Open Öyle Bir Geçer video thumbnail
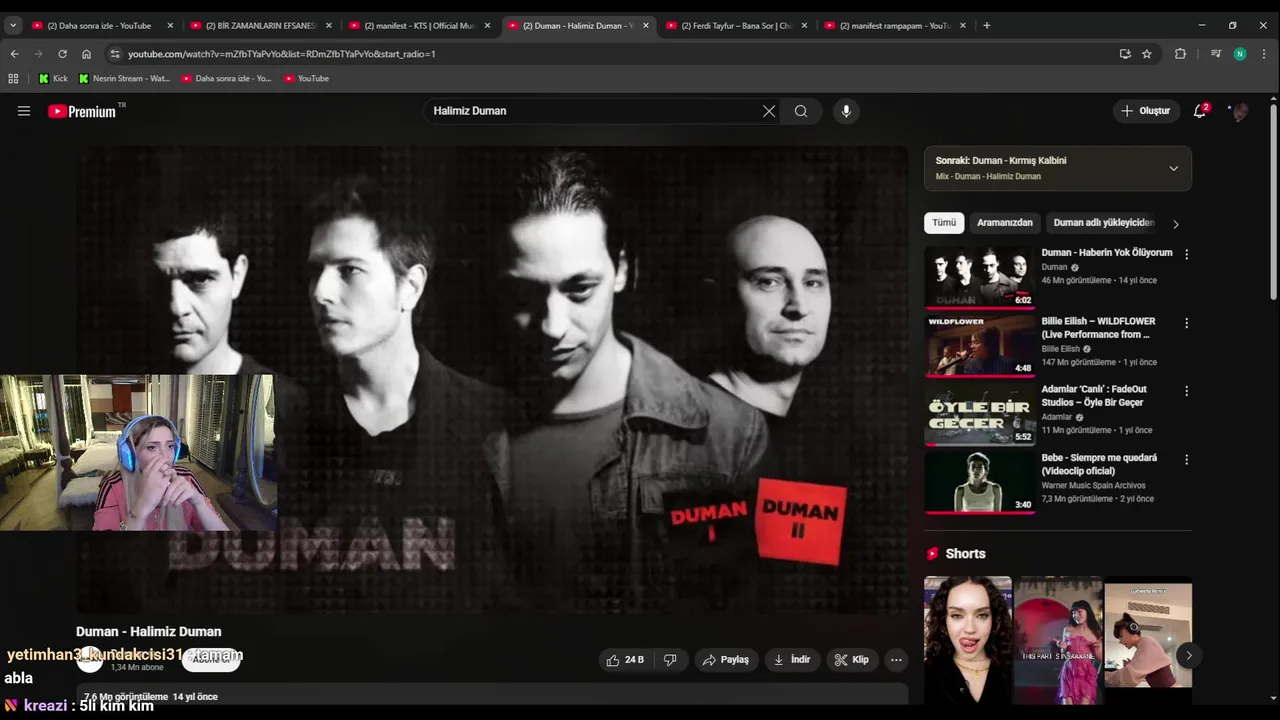This screenshot has height=720, width=1280. coord(979,414)
